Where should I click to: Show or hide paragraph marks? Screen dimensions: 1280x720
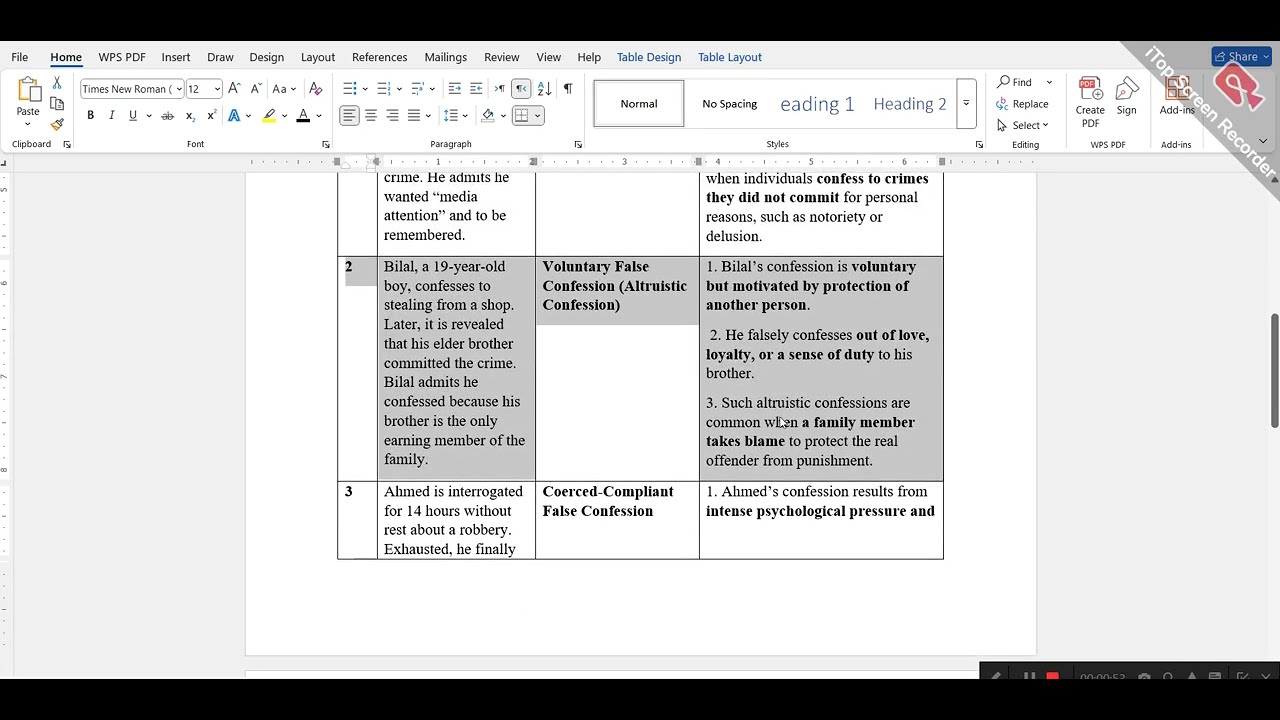[x=568, y=89]
